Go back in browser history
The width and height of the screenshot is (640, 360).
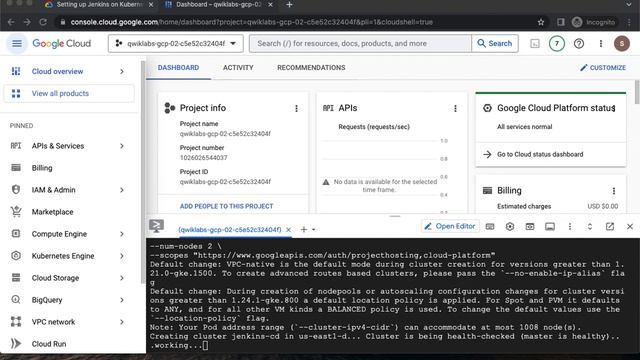tap(11, 22)
